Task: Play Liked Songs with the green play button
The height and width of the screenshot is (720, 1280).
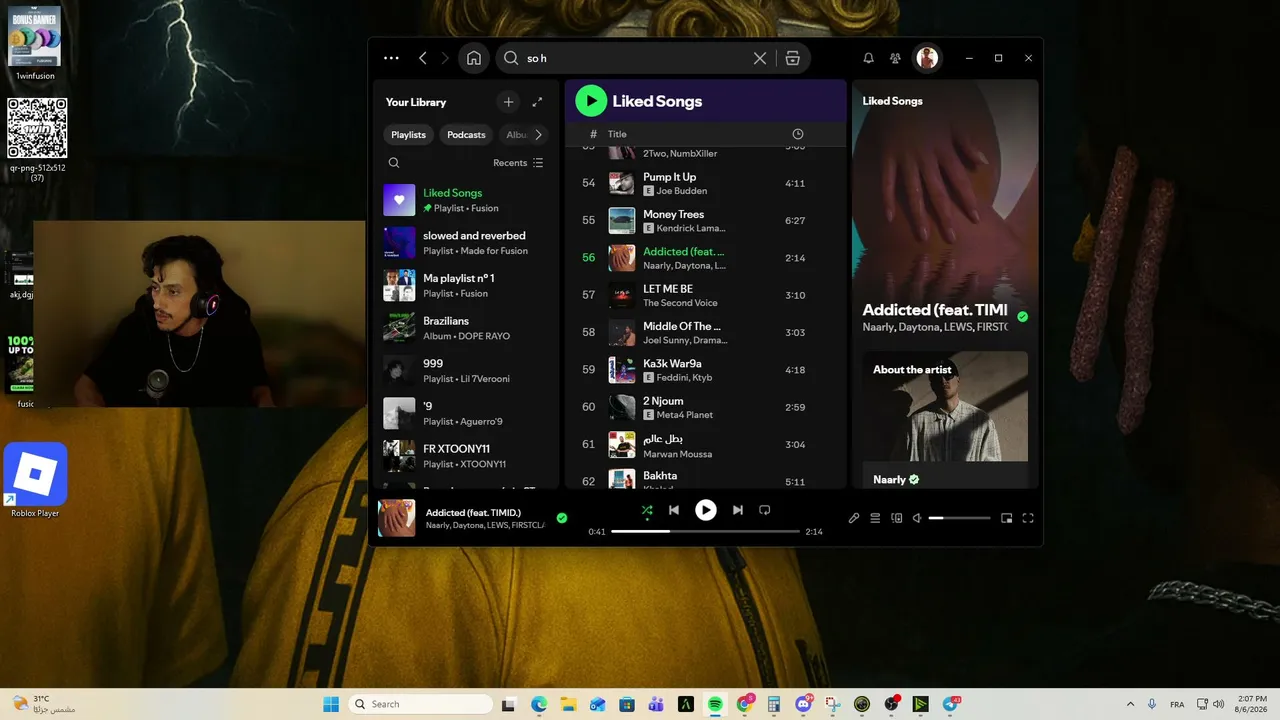Action: click(591, 101)
